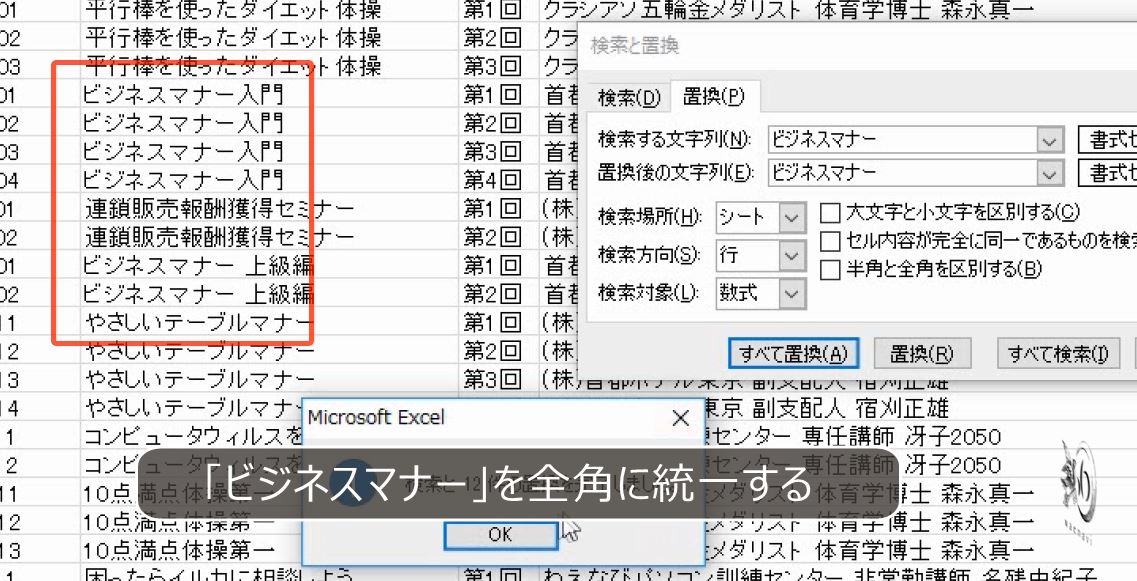Select the やさしいテーブルマナー cell in the 第3回 row
Image resolution: width=1137 pixels, height=581 pixels.
(269, 379)
